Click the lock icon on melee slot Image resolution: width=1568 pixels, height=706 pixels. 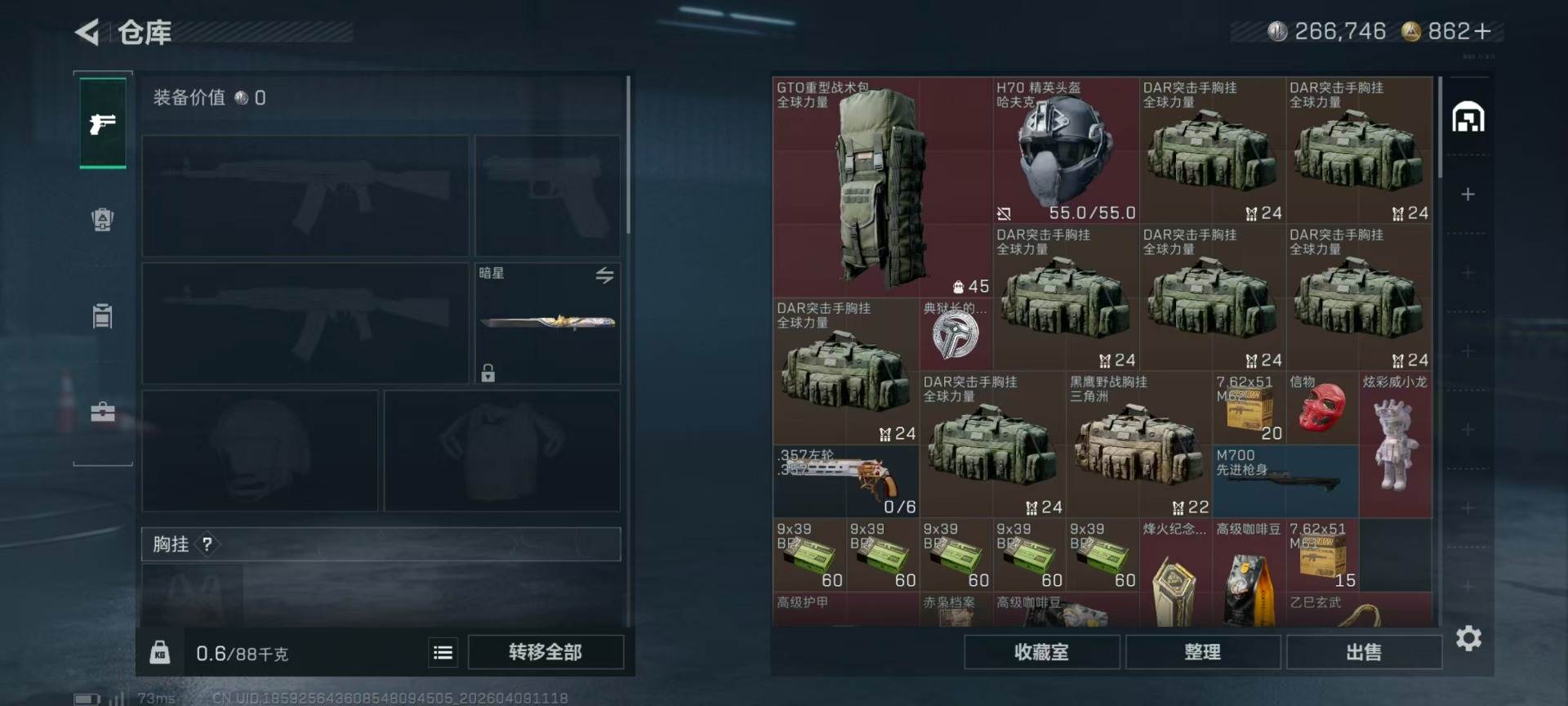point(488,373)
